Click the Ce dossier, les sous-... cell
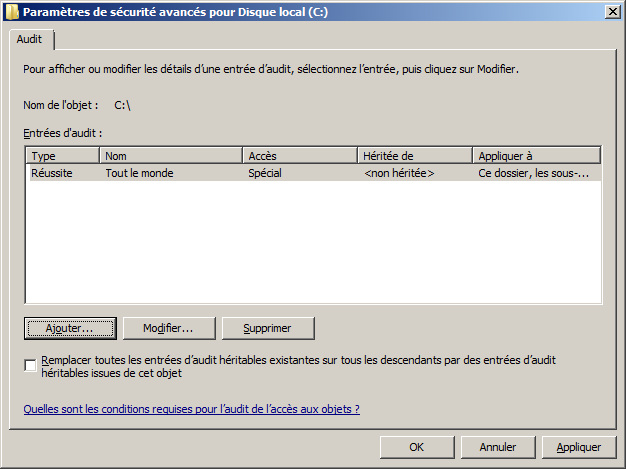Image resolution: width=626 pixels, height=469 pixels. (x=533, y=173)
